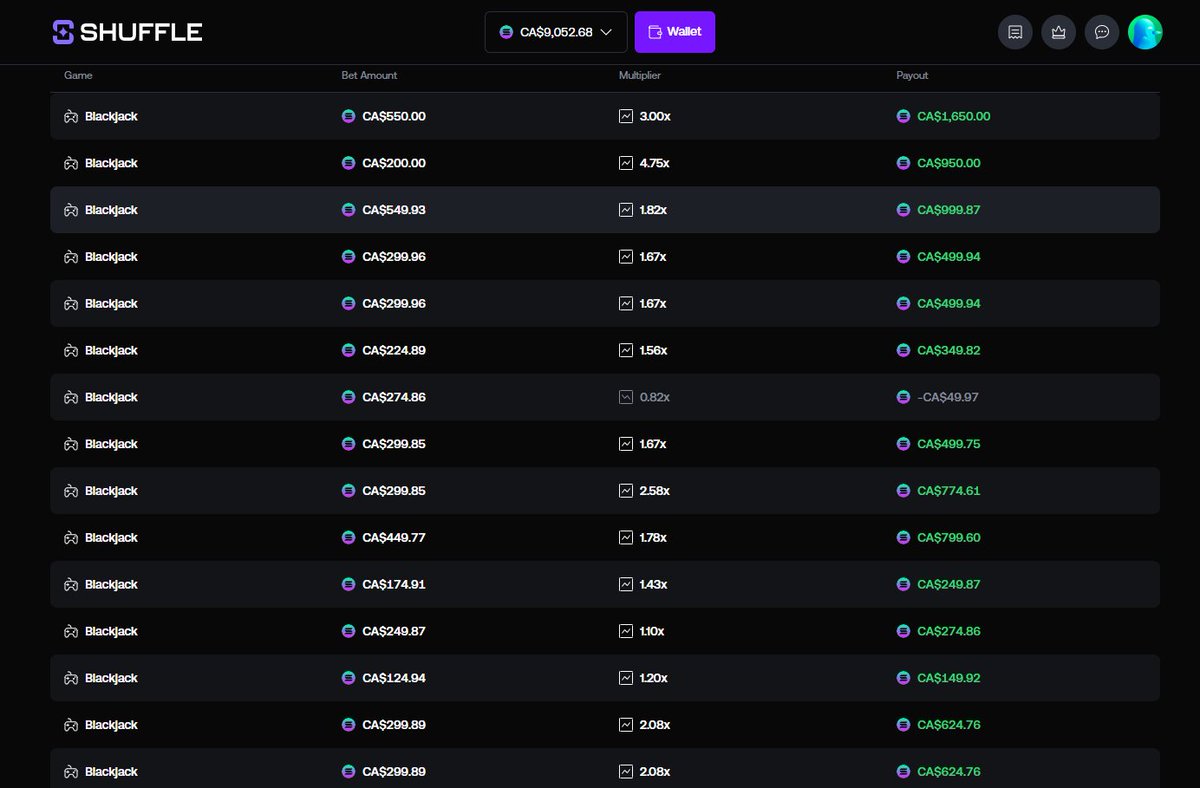The image size is (1200, 788).
Task: Open Blackjack in the CA$200.00 bet row
Action: point(111,163)
